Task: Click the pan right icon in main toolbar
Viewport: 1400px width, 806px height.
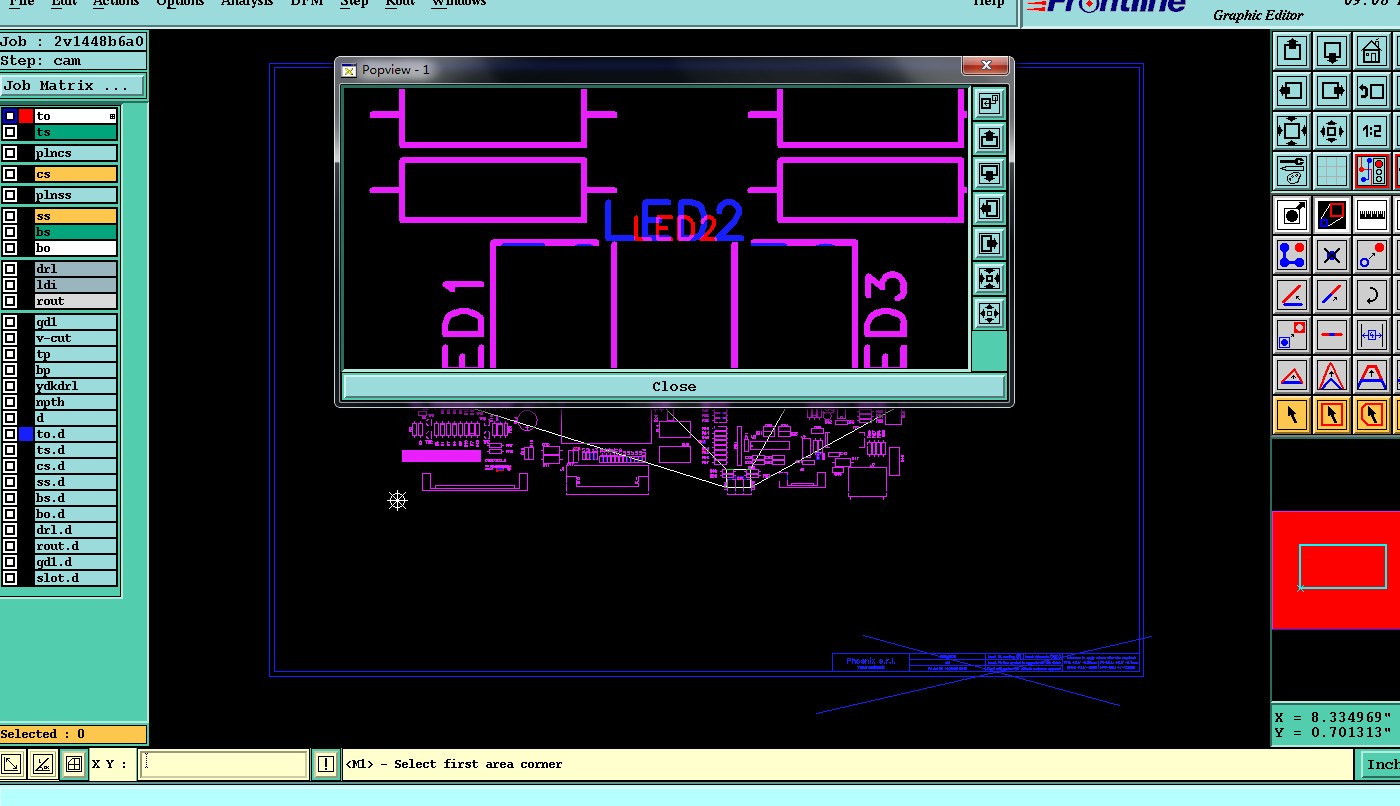Action: click(1331, 91)
